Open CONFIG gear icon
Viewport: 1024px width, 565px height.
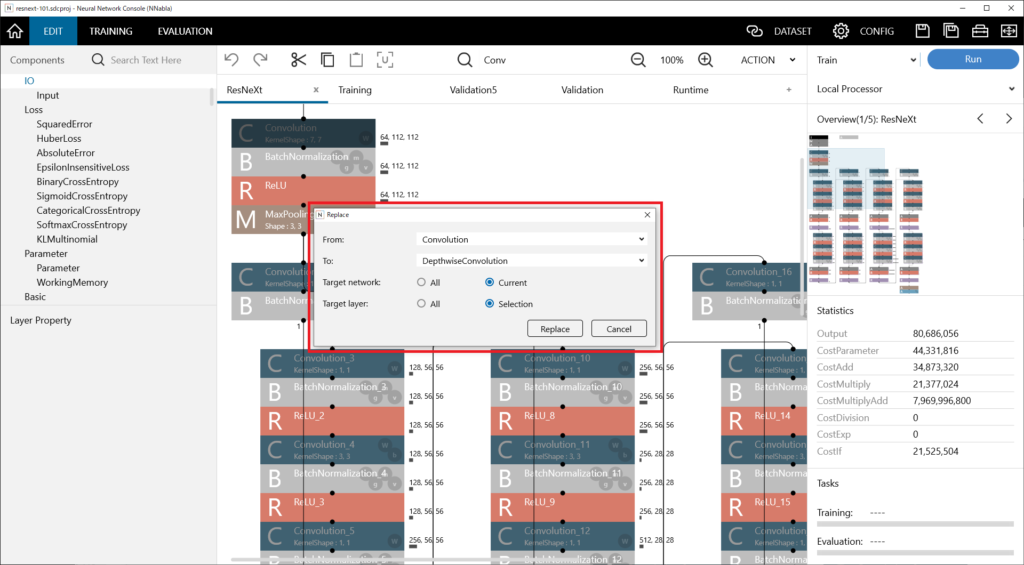pos(840,31)
